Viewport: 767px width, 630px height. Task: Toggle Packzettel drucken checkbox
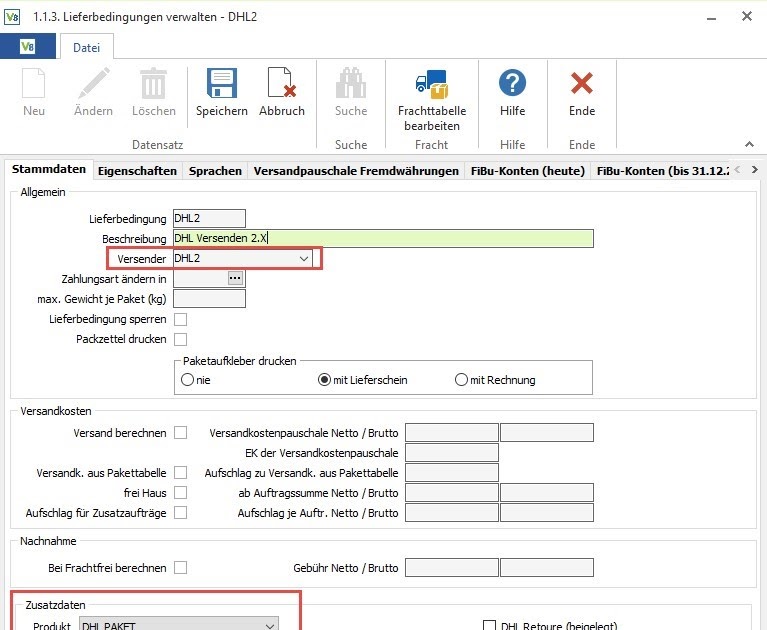tap(180, 339)
